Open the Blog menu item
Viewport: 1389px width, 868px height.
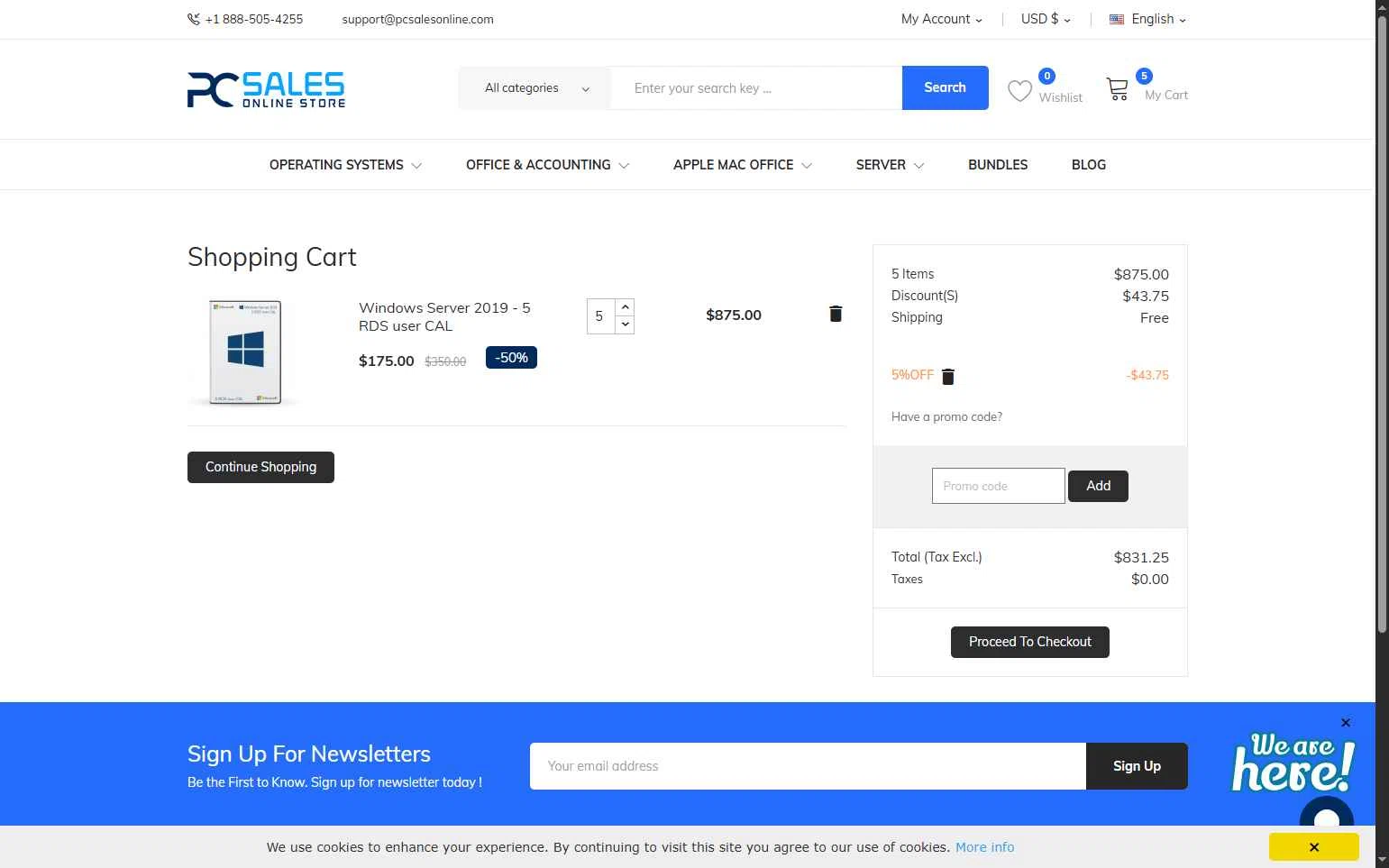(x=1089, y=165)
